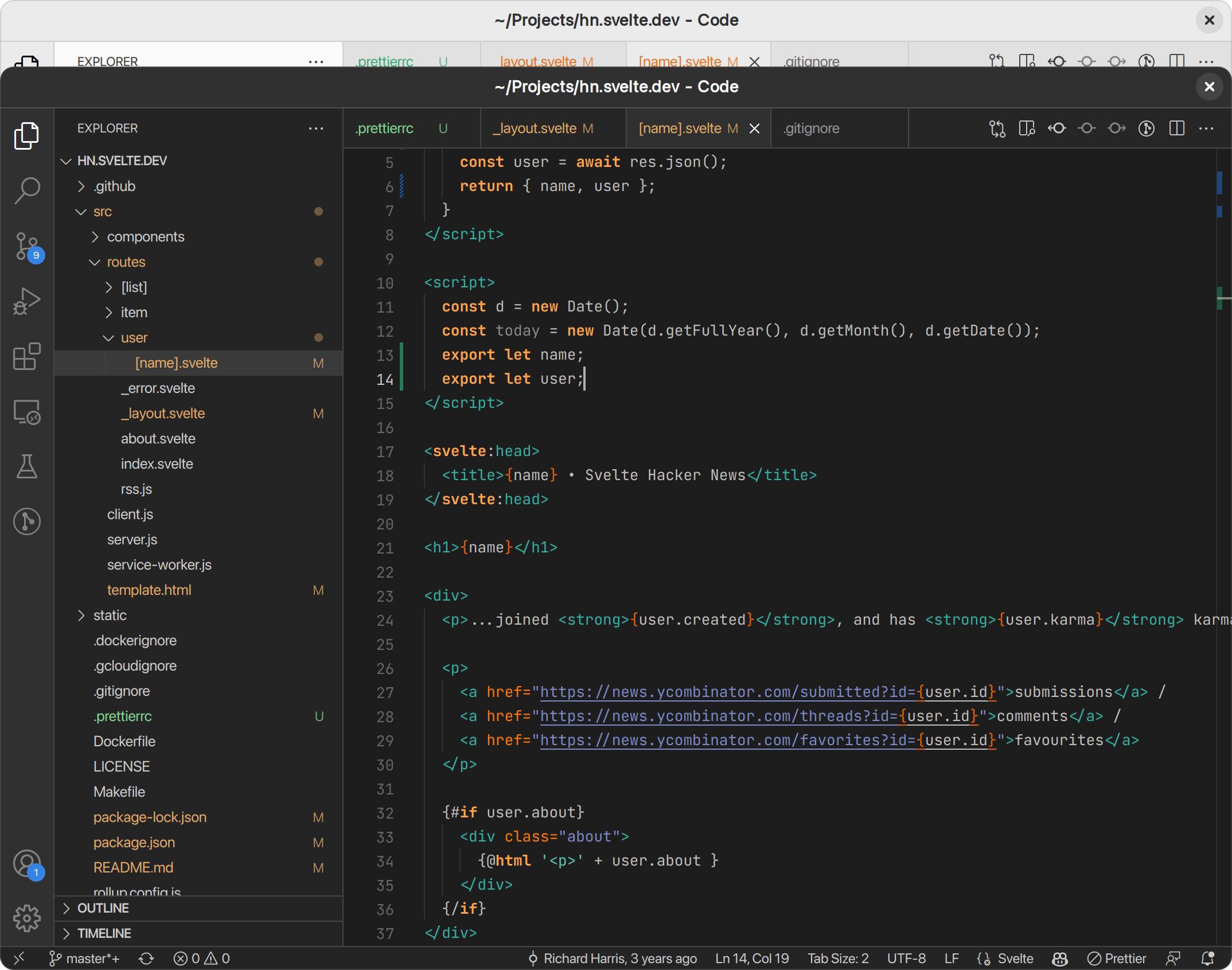This screenshot has height=970, width=1232.
Task: Click the Split Editor Right icon
Action: [x=1176, y=128]
